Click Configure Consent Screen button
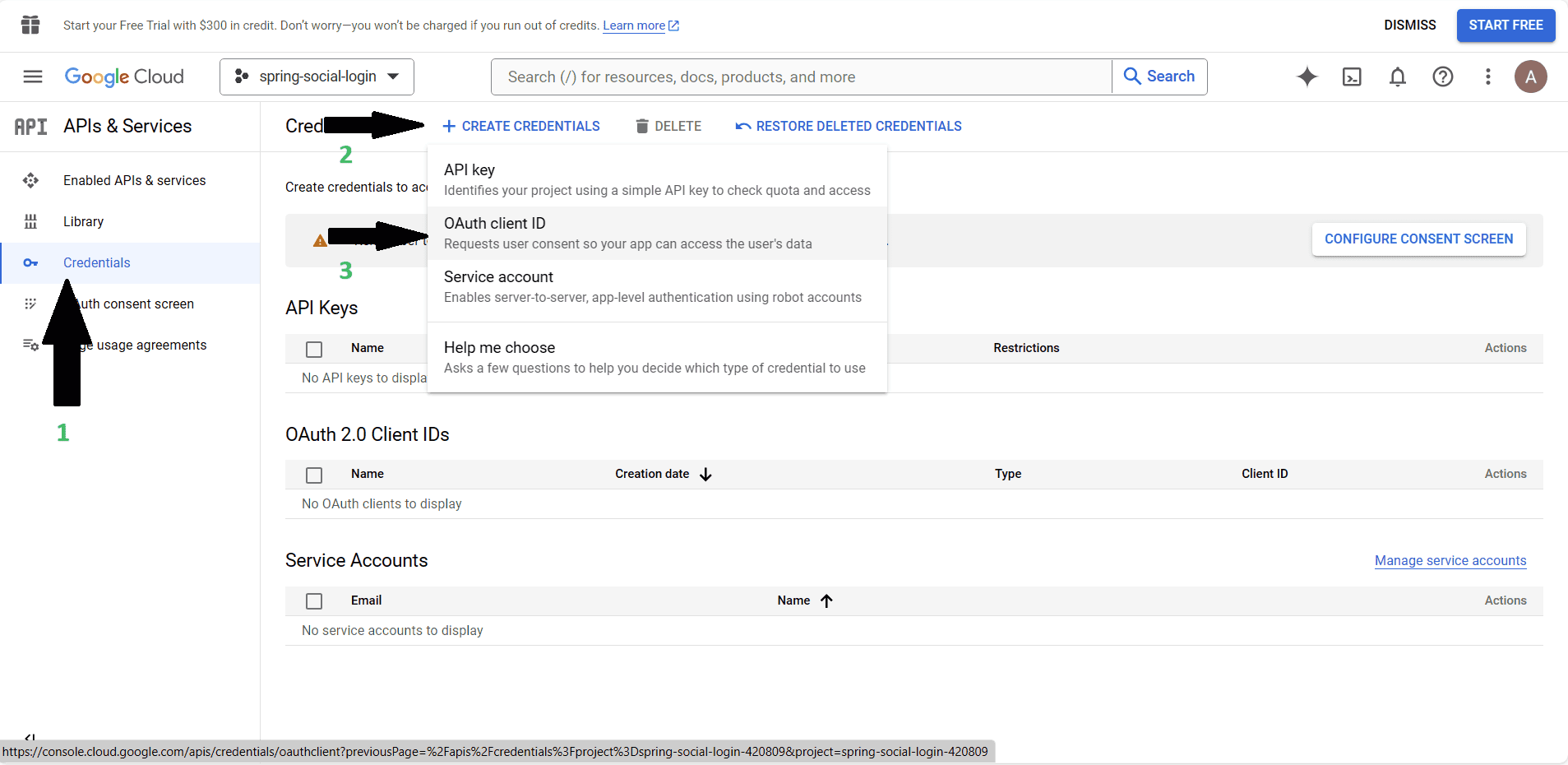 coord(1418,239)
